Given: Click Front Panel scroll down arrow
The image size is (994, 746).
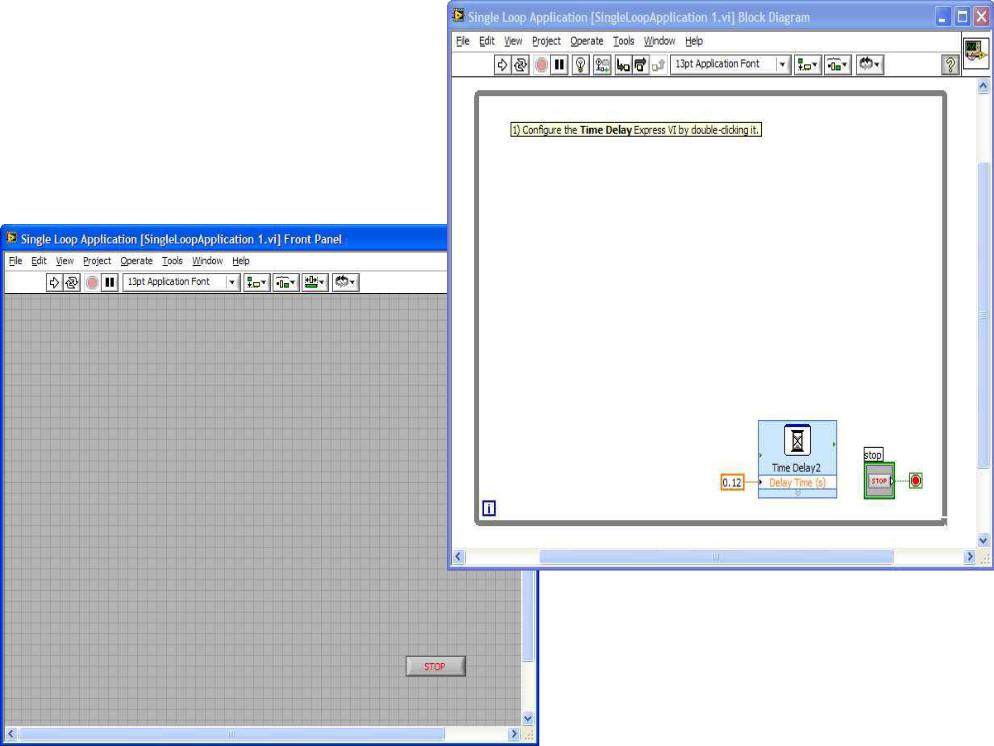Looking at the screenshot, I should coord(527,719).
